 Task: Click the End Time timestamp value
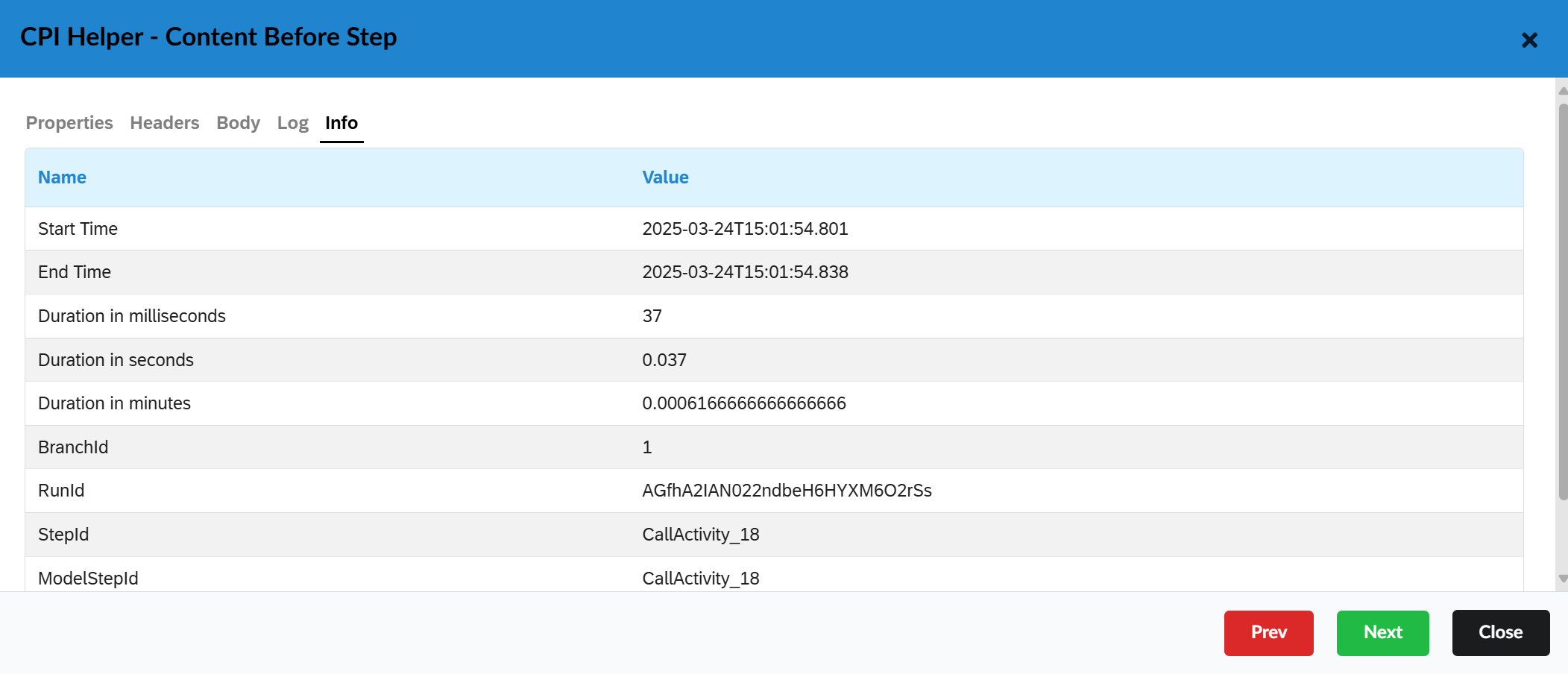745,272
